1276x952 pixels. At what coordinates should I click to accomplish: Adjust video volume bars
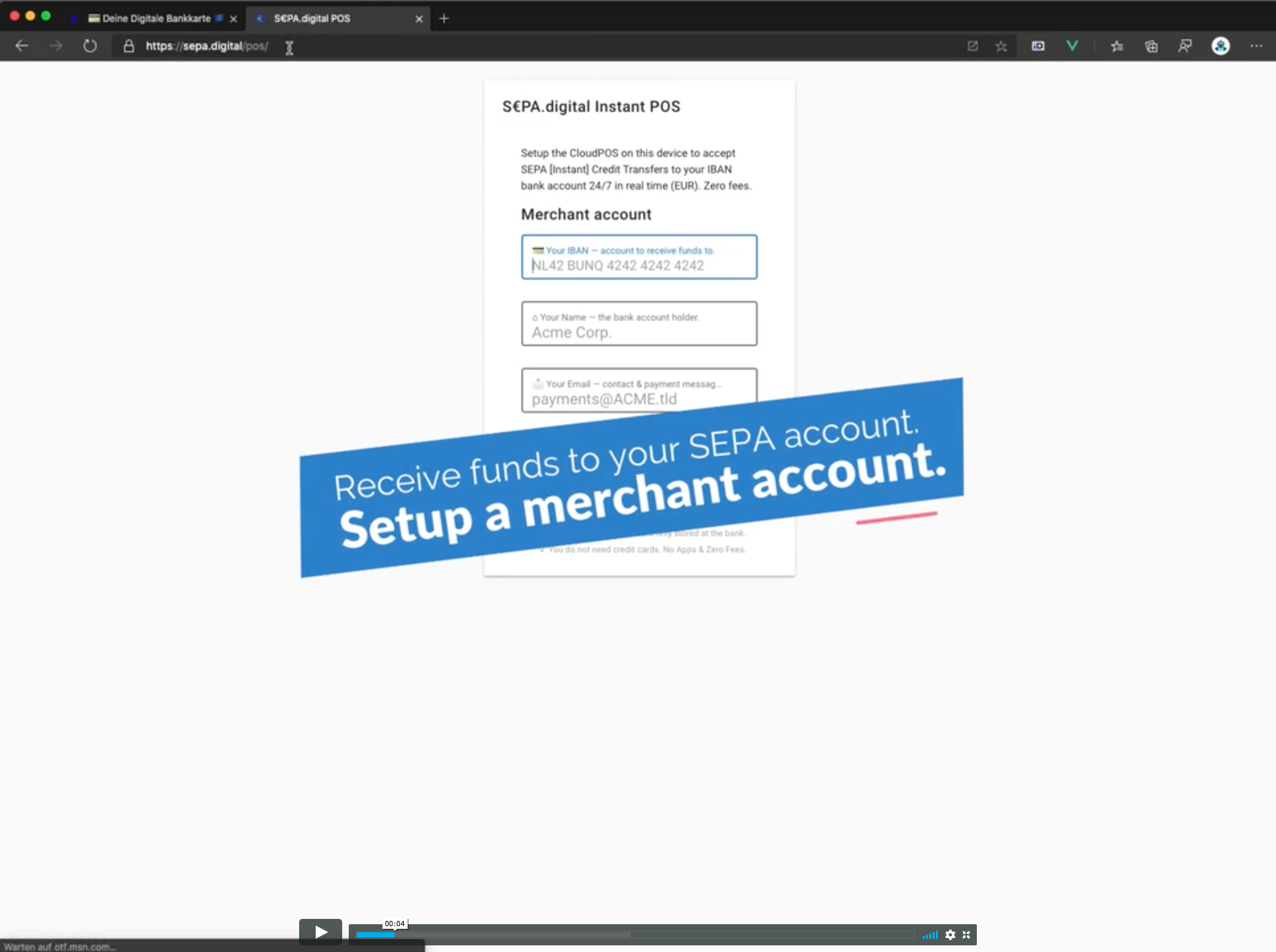931,935
